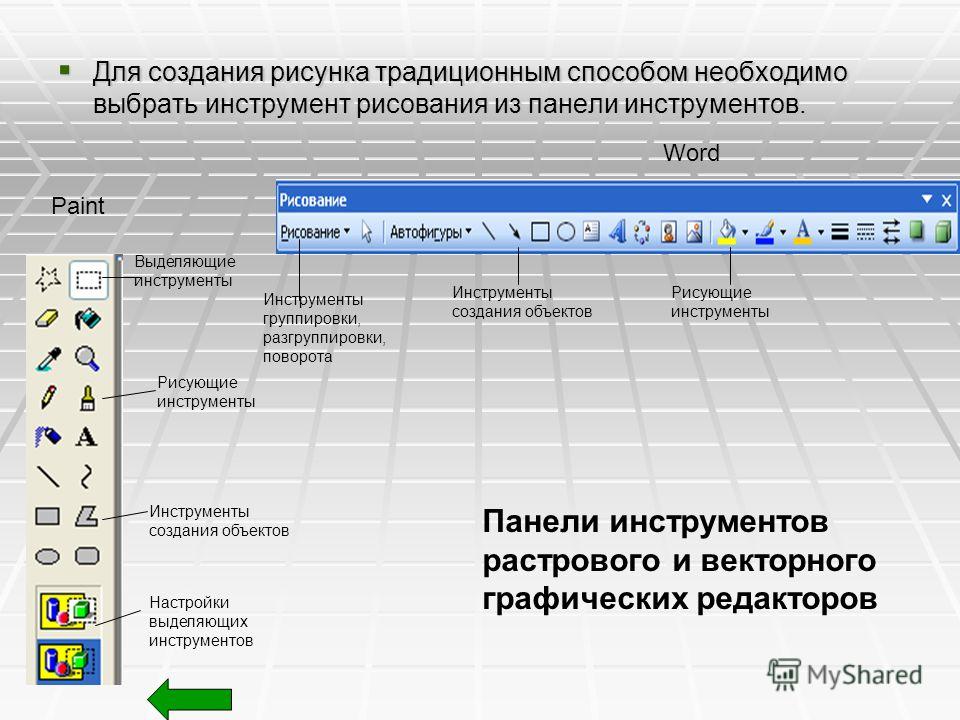Image resolution: width=960 pixels, height=720 pixels.
Task: Click the green back arrow button
Action: click(190, 699)
